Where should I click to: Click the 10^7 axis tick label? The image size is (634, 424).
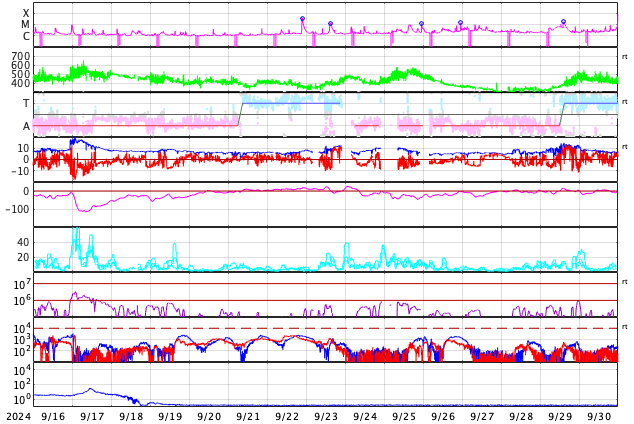(21, 285)
